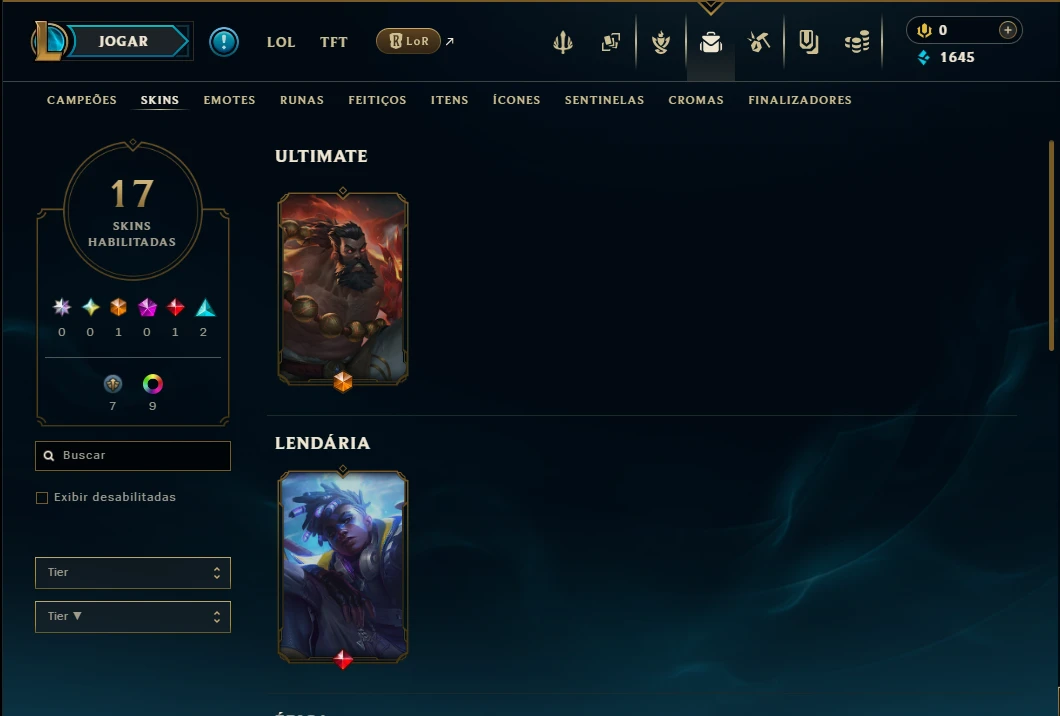This screenshot has height=716, width=1060.
Task: Click the chroma color wheel icon
Action: click(x=153, y=384)
